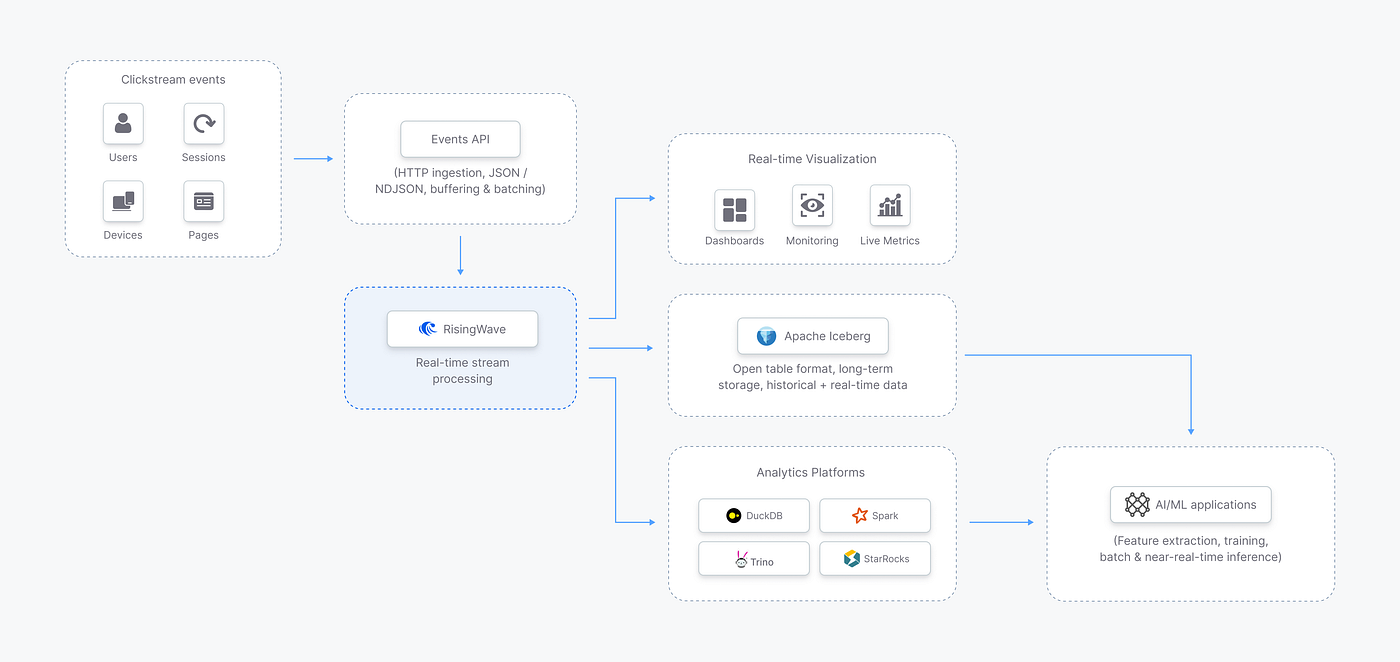Click the Trino platform box
Screen dimensions: 1400x662
[x=754, y=559]
